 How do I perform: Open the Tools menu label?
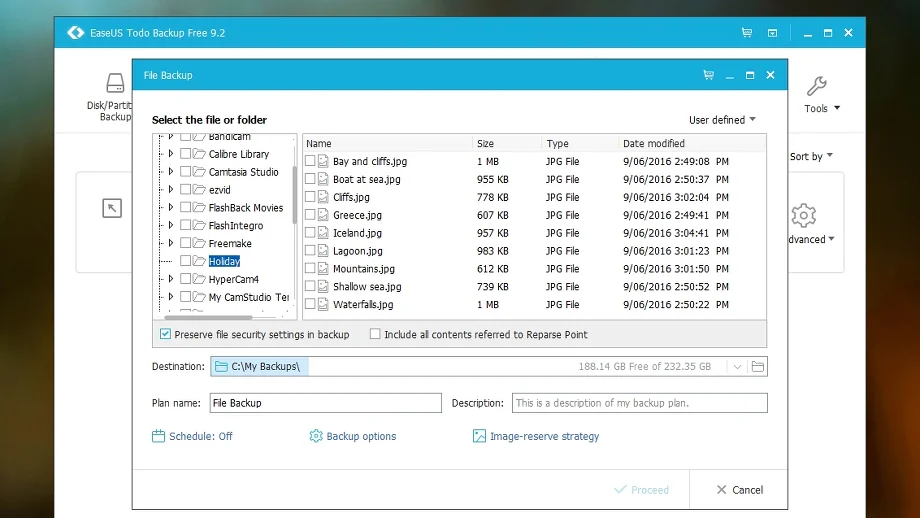click(816, 109)
